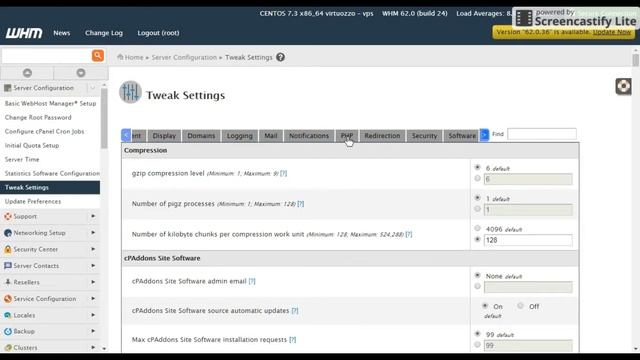Turn Off cPAddons source automatic updates
This screenshot has height=360, width=640.
click(520, 305)
